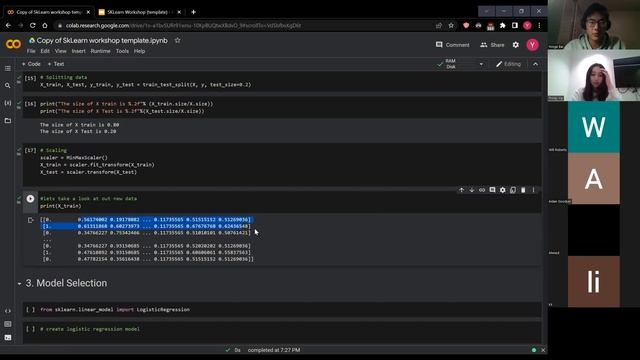Screen dimensions: 640x360
Task: Collapse the 3. Model Selection section
Action: (x=19, y=283)
